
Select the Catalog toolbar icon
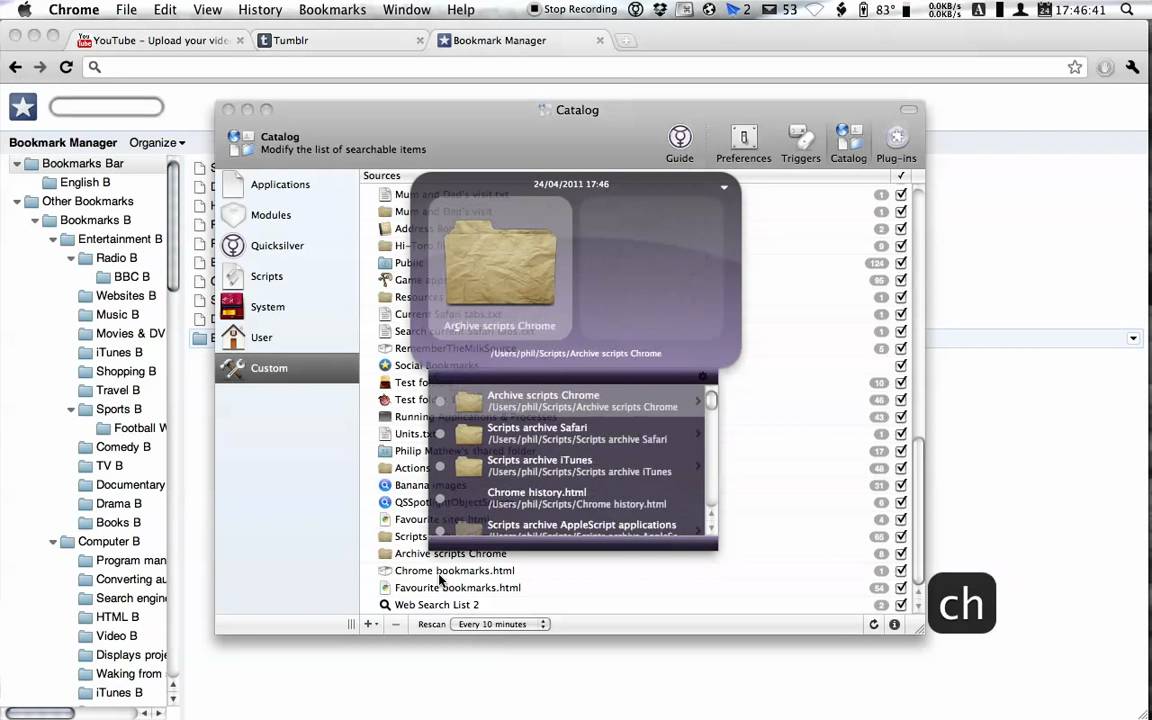pyautogui.click(x=848, y=143)
